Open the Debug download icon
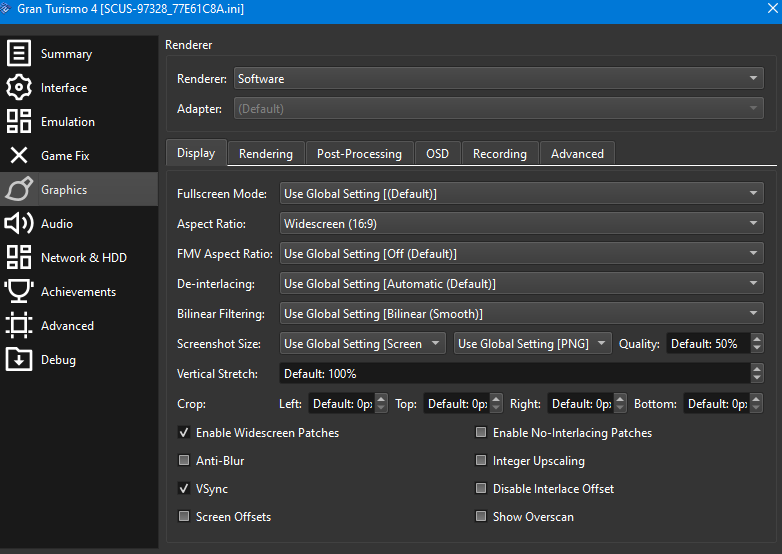The height and width of the screenshot is (554, 782). 19,359
